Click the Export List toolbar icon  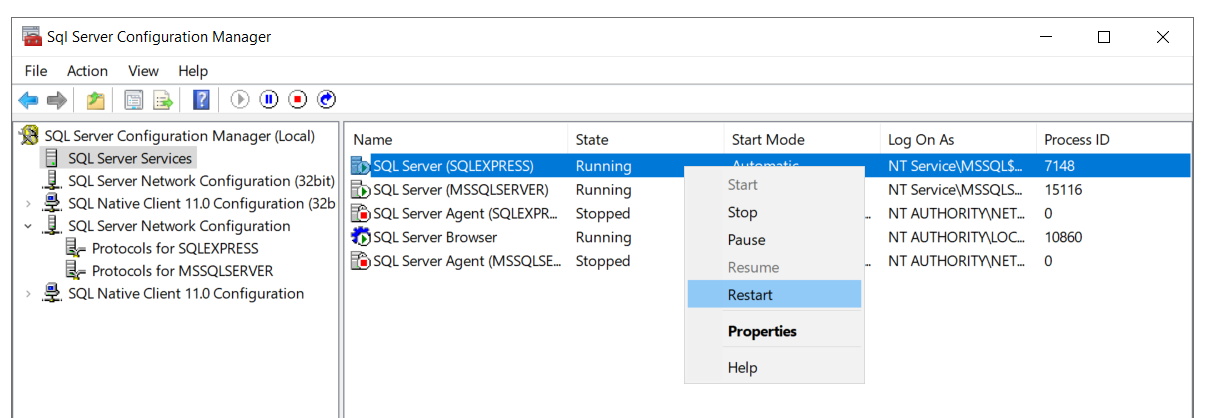tap(162, 100)
